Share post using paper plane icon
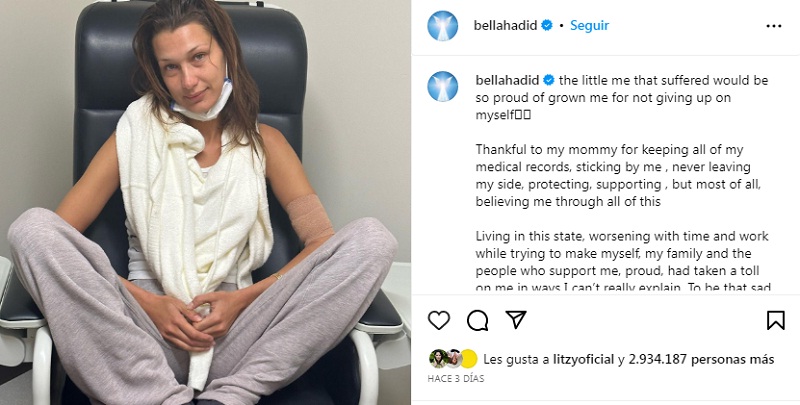The image size is (800, 405). pos(516,320)
